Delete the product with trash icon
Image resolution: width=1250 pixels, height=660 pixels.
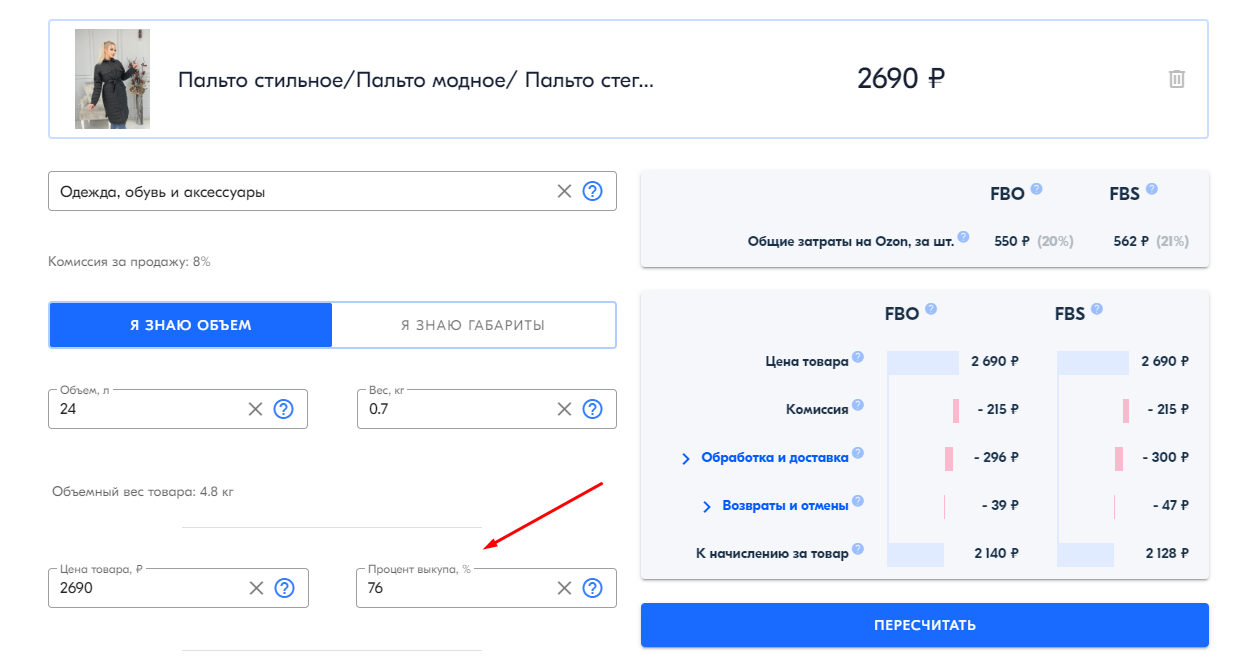pyautogui.click(x=1177, y=79)
